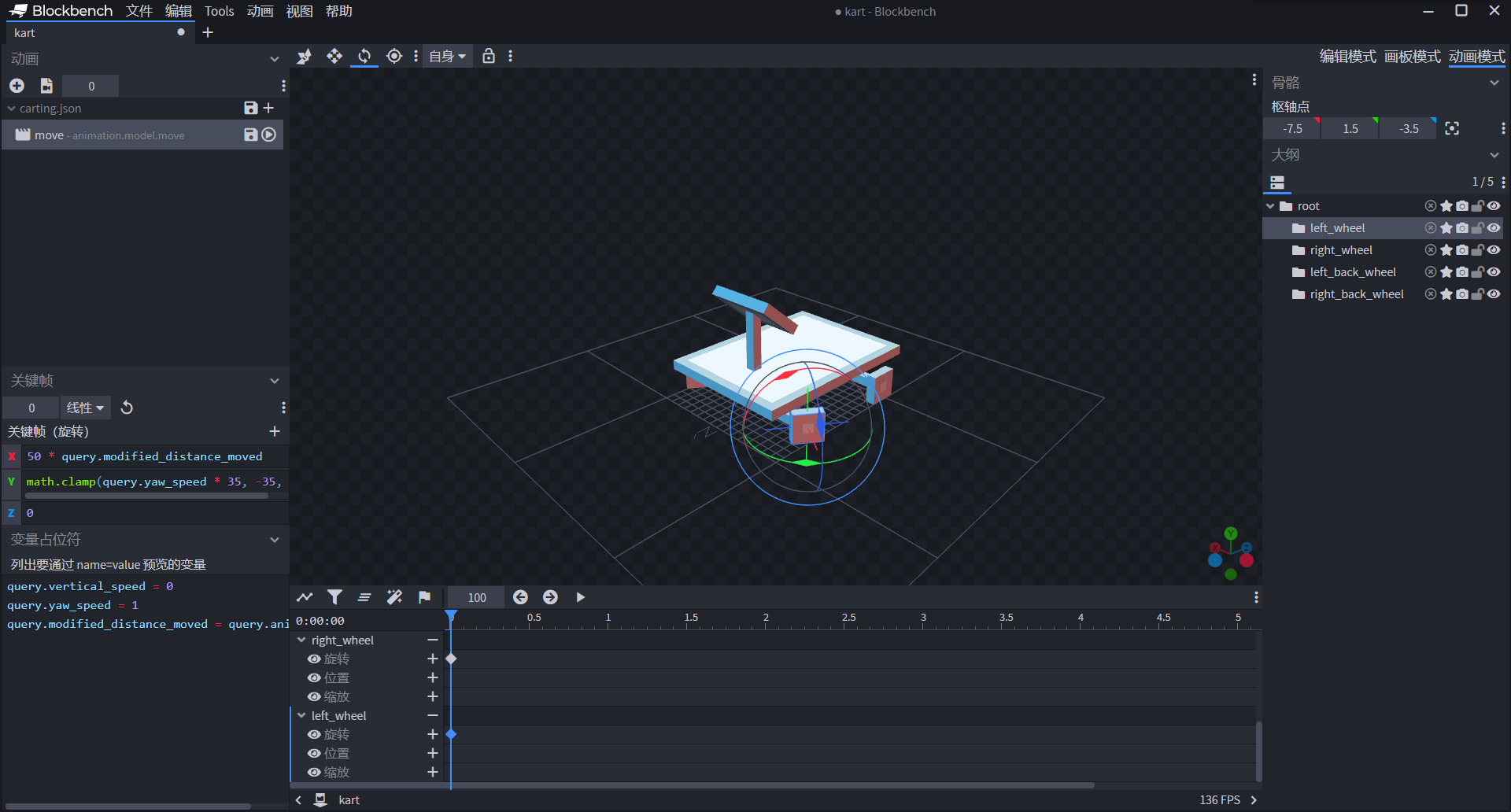Click the left_wheel rotation keyframe diamond
Image resolution: width=1511 pixels, height=812 pixels.
click(451, 734)
